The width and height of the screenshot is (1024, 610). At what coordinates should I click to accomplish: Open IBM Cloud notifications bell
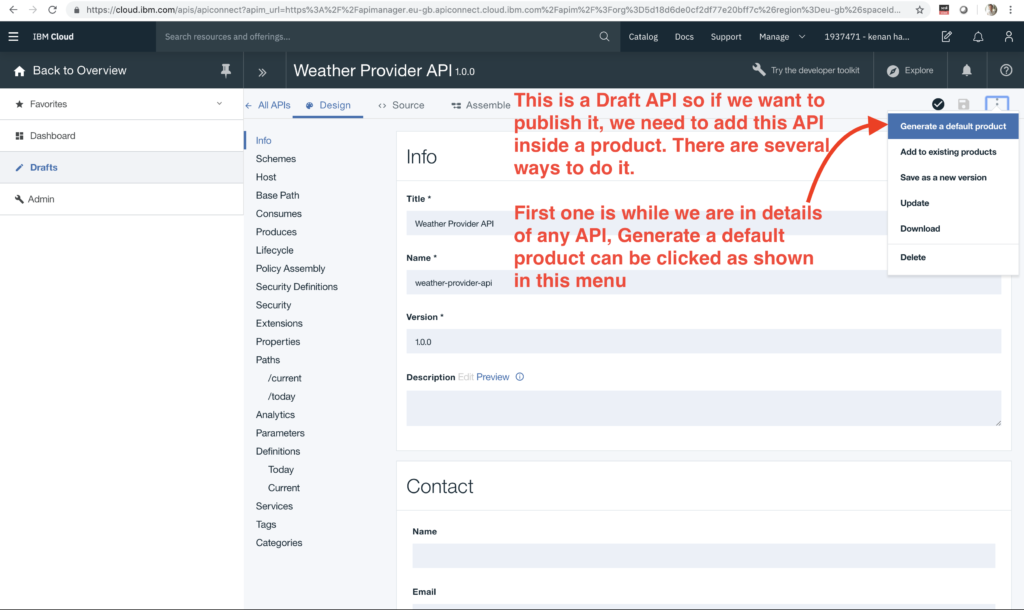click(x=978, y=37)
